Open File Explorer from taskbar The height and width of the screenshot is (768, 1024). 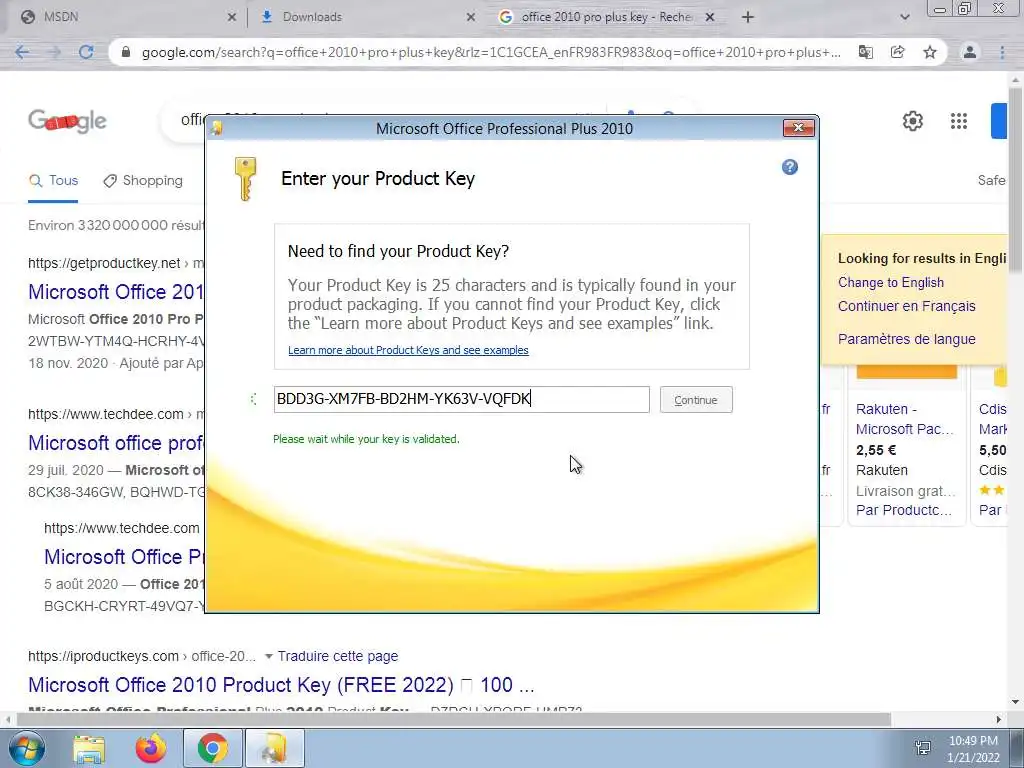(x=89, y=748)
